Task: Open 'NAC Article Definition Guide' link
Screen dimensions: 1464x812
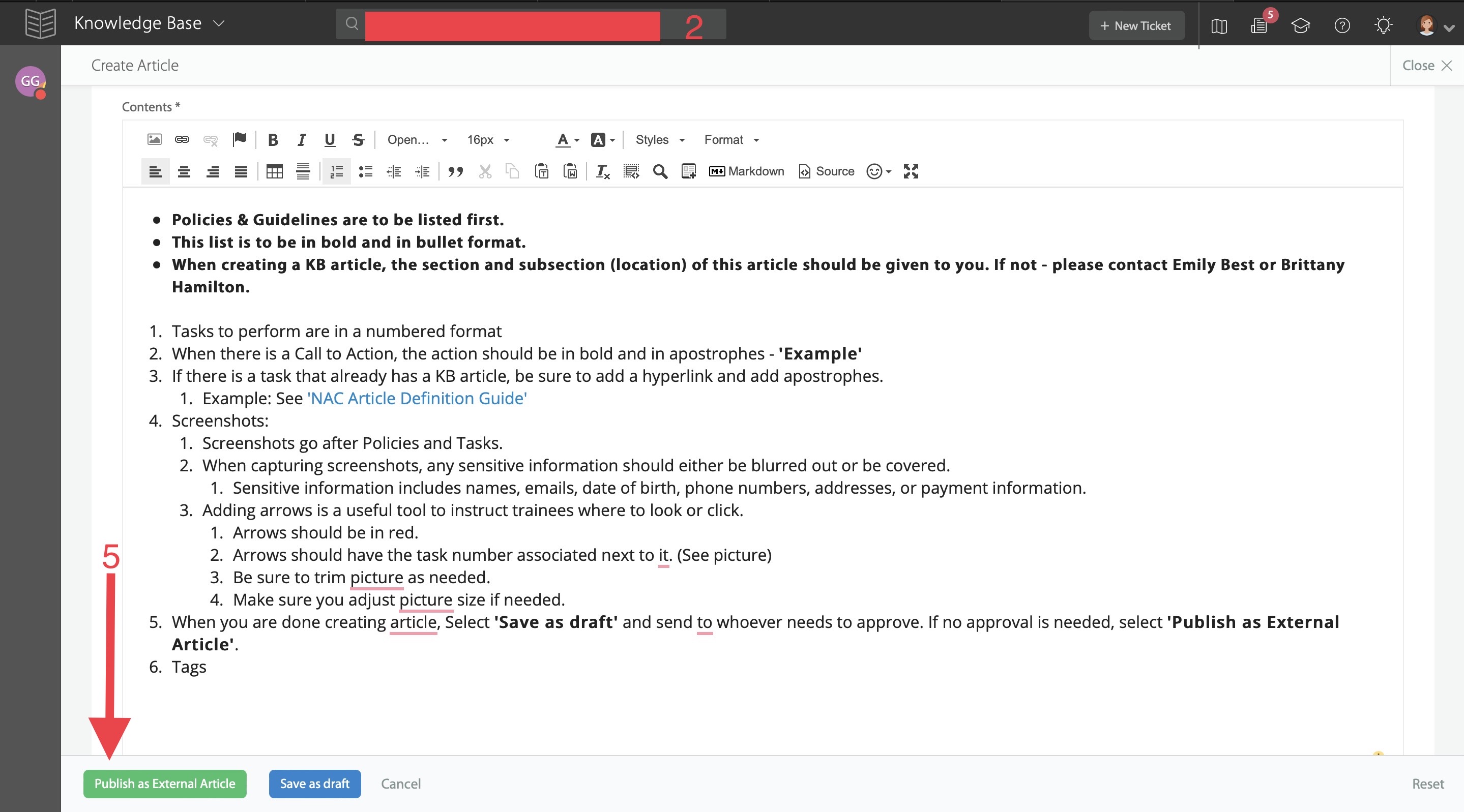Action: (x=417, y=398)
